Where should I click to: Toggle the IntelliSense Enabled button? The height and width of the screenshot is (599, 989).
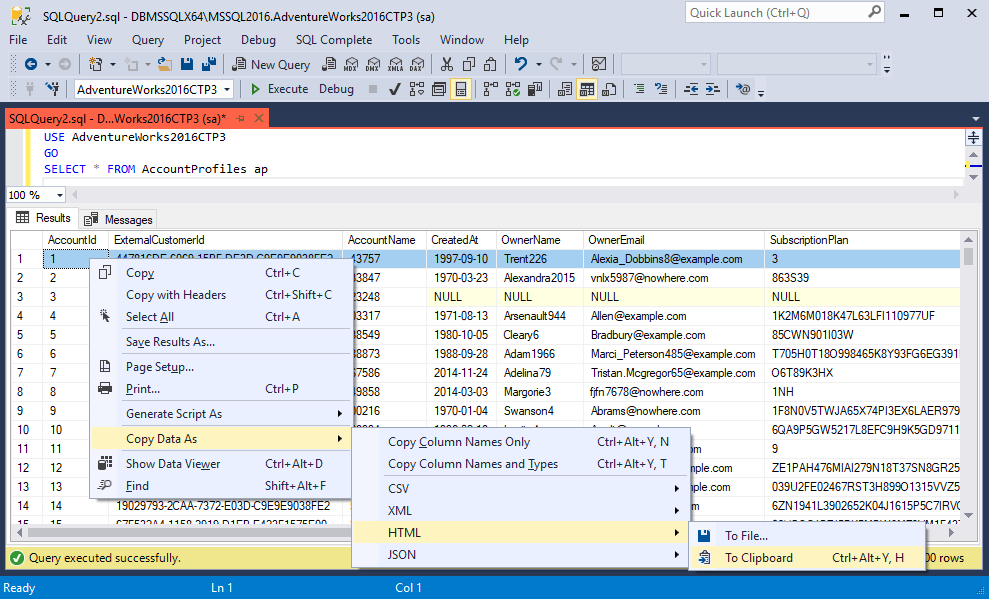(461, 90)
